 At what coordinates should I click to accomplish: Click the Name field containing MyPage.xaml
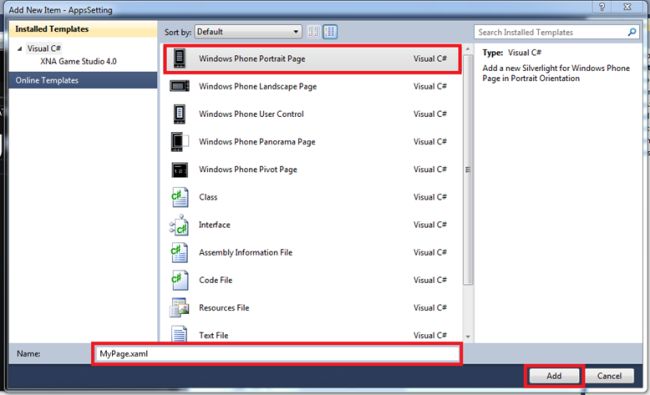[277, 354]
